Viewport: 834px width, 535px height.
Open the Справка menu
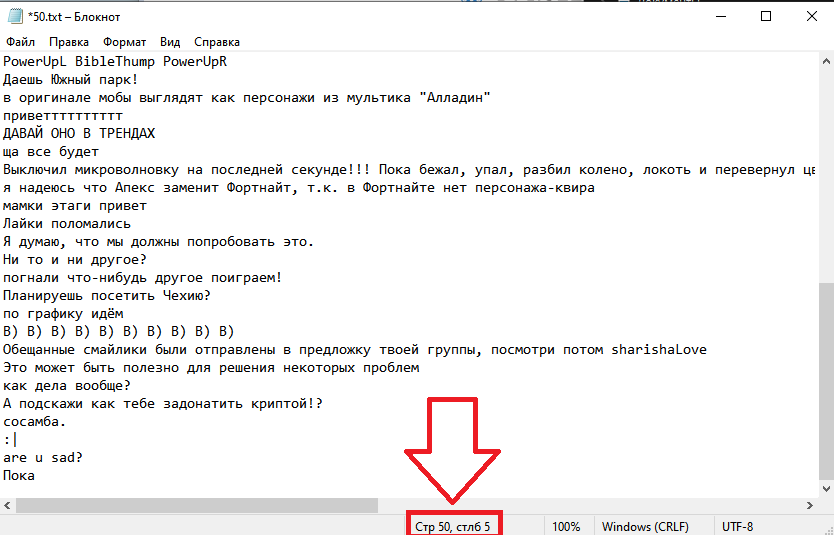217,43
